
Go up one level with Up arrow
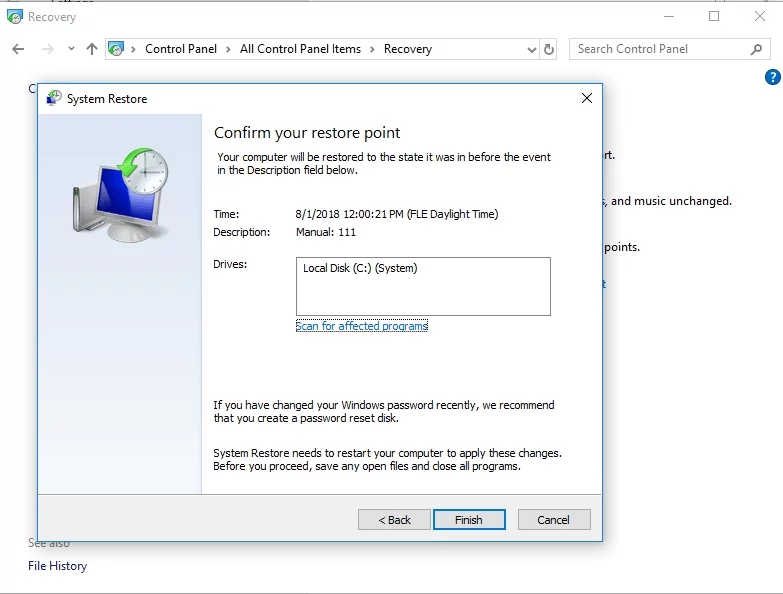(92, 49)
